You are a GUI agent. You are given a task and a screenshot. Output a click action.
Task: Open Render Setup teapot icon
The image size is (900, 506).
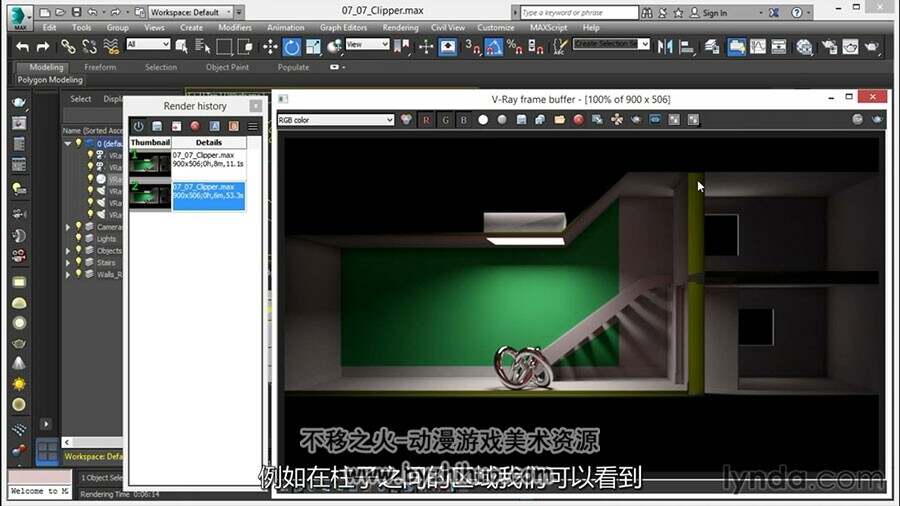point(829,46)
